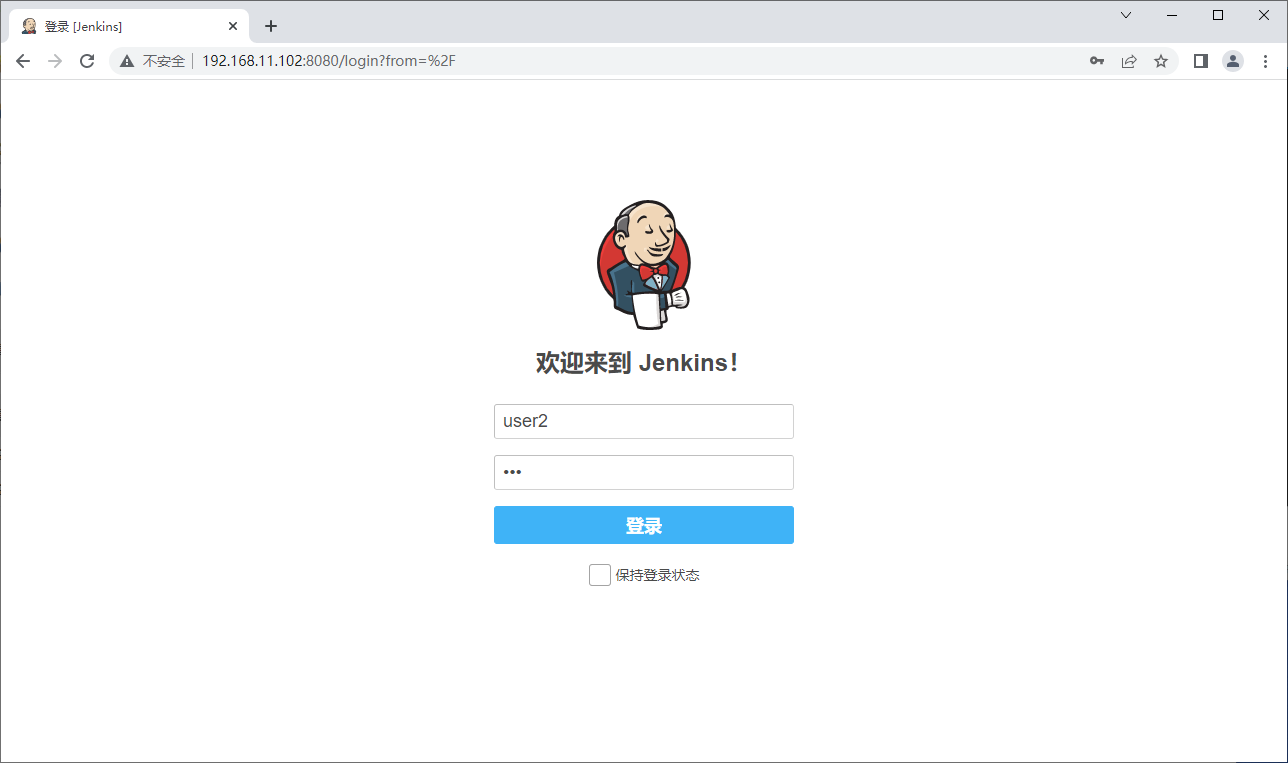Click the Jenkins butler logo
This screenshot has width=1288, height=763.
[x=644, y=264]
